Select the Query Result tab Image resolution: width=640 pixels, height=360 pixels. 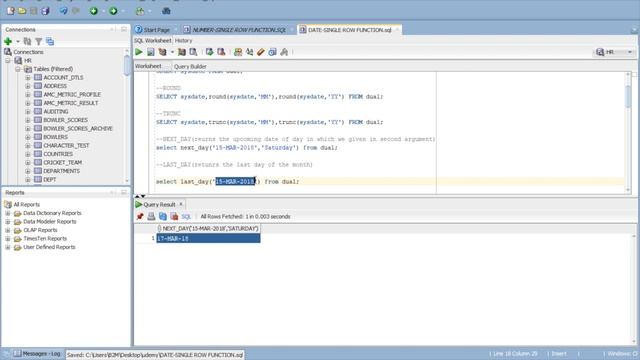click(159, 204)
